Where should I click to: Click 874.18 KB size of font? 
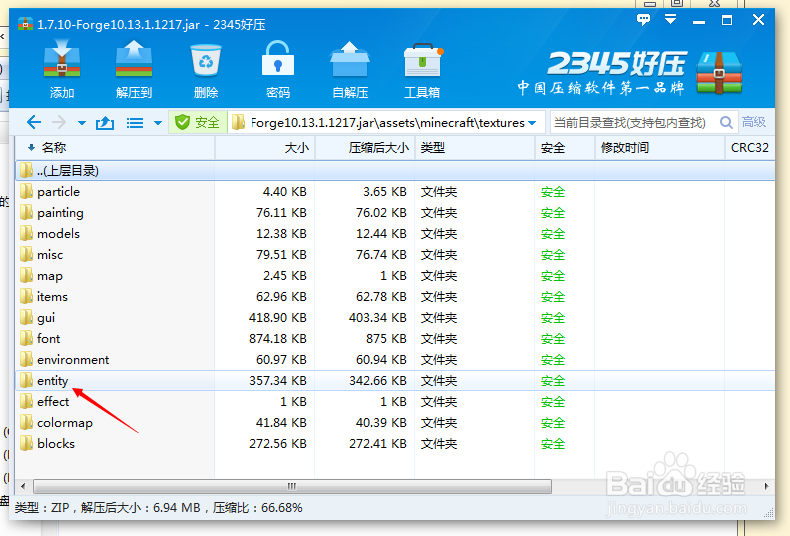click(278, 339)
